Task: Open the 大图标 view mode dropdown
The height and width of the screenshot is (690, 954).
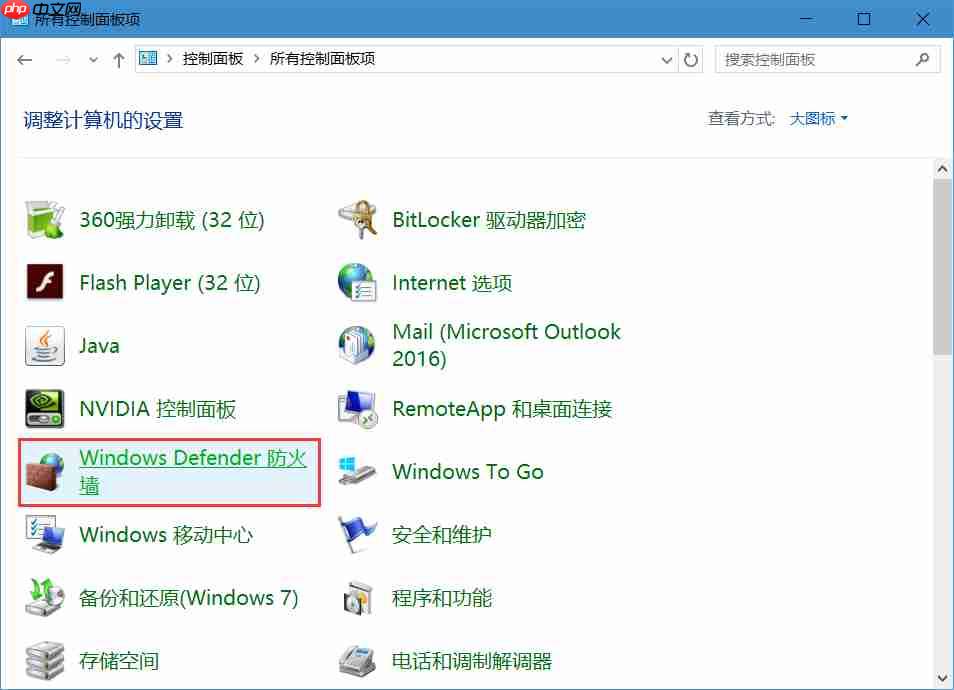Action: (817, 117)
